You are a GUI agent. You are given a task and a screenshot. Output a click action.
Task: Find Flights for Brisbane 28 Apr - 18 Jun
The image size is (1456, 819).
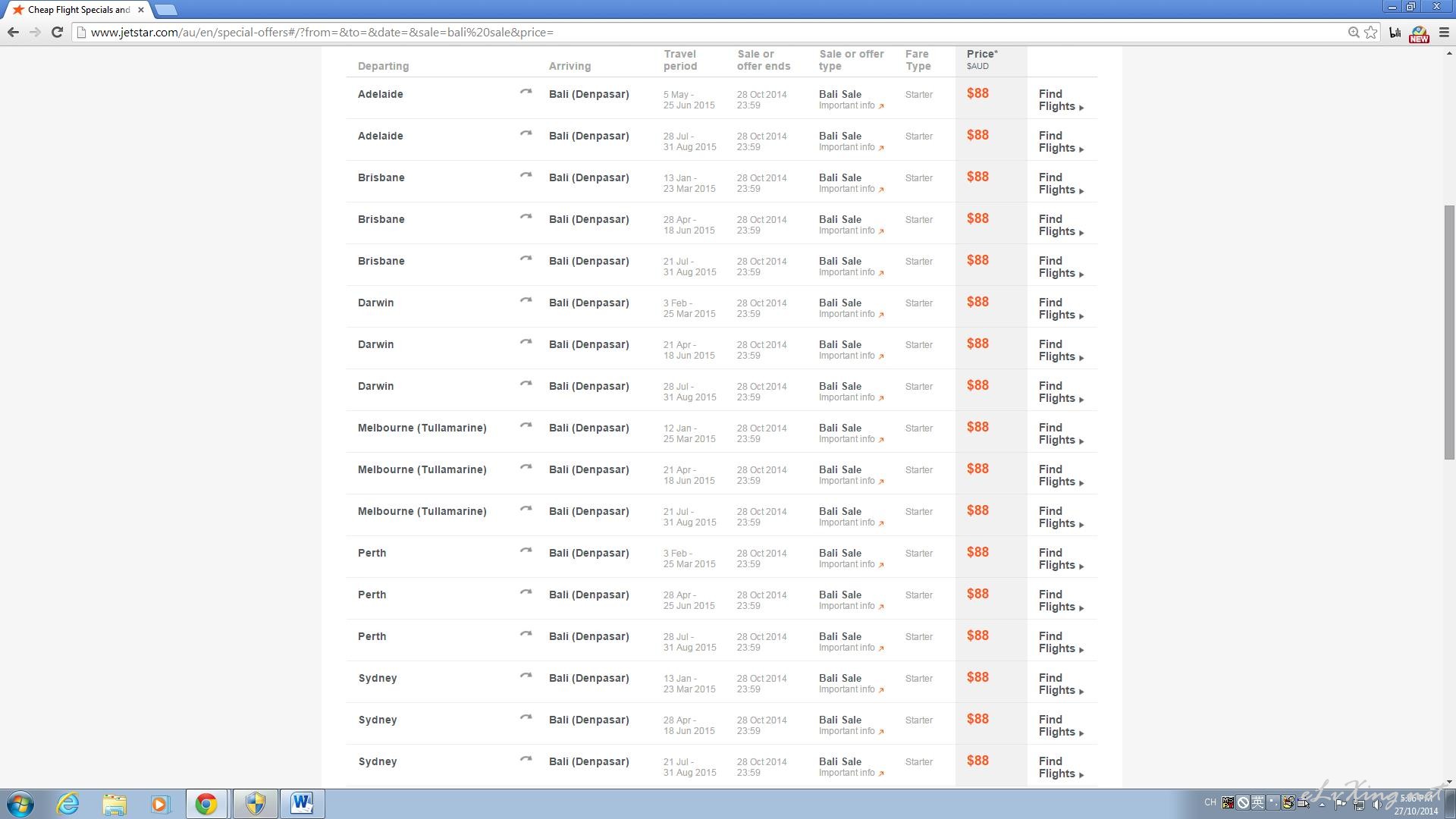tap(1061, 225)
